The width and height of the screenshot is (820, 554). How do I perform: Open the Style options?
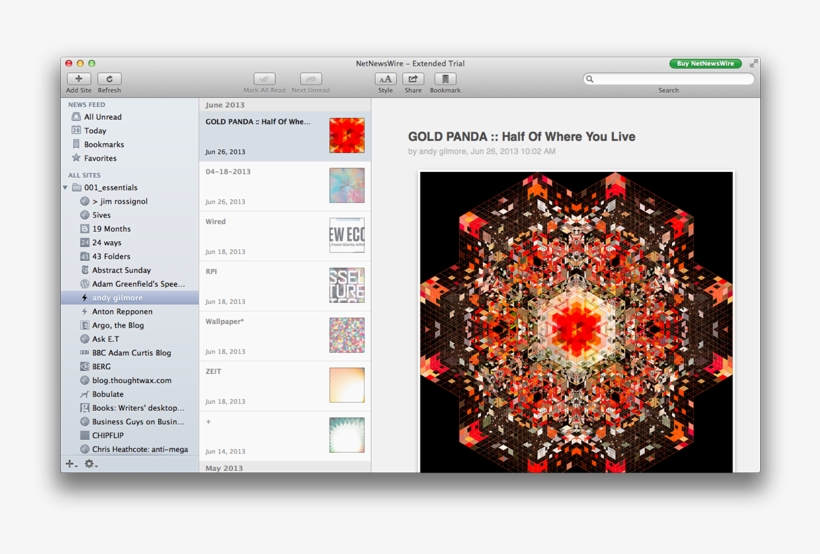pyautogui.click(x=385, y=78)
